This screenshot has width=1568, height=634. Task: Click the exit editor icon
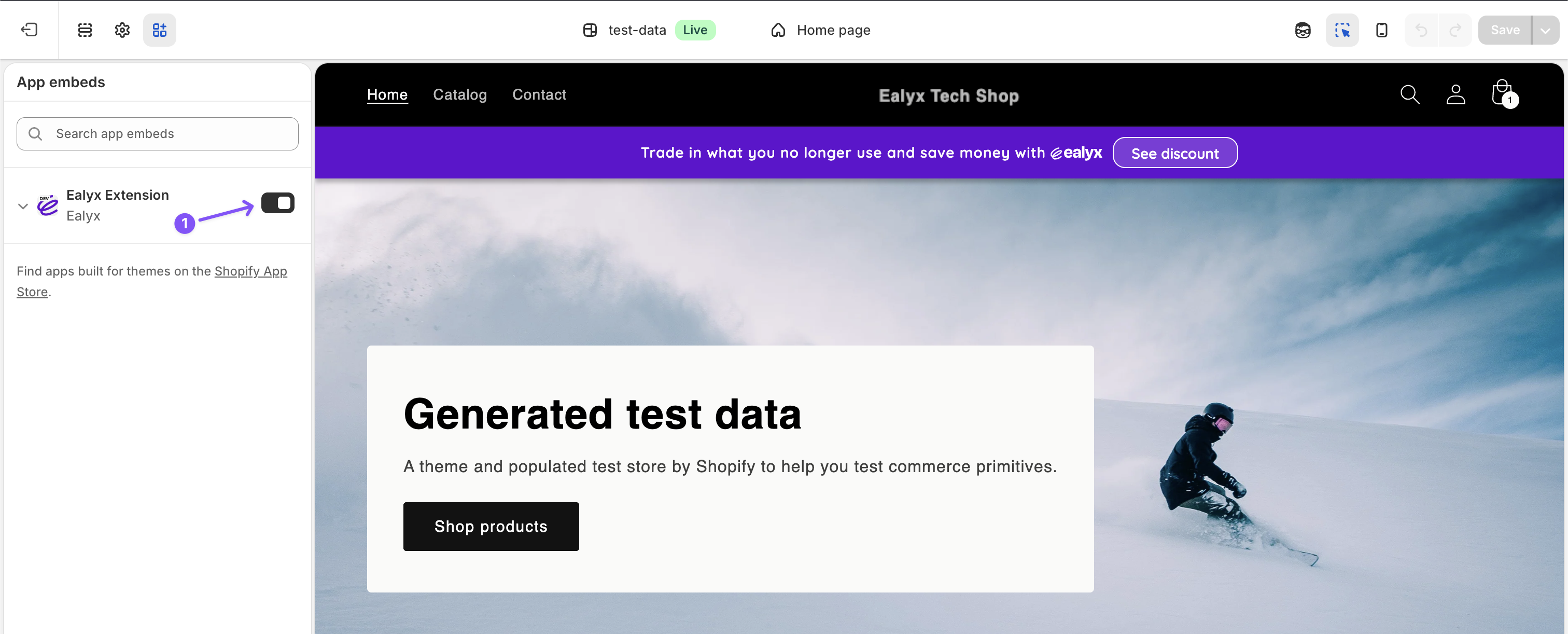coord(29,30)
